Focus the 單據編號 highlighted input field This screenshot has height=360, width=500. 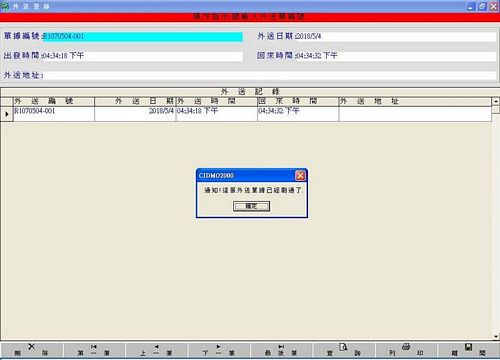point(143,37)
